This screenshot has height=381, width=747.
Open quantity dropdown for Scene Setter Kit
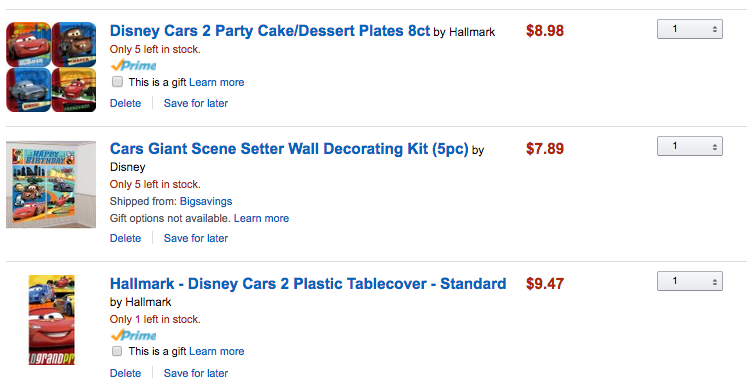click(690, 146)
